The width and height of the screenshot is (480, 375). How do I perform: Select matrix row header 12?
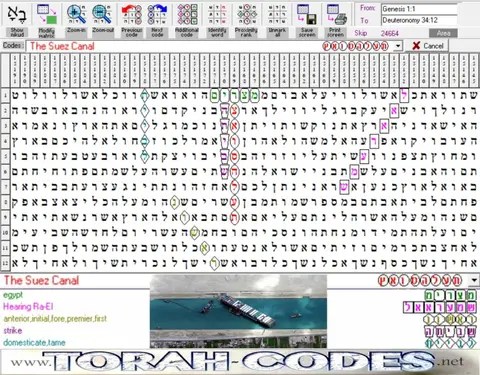[5, 263]
